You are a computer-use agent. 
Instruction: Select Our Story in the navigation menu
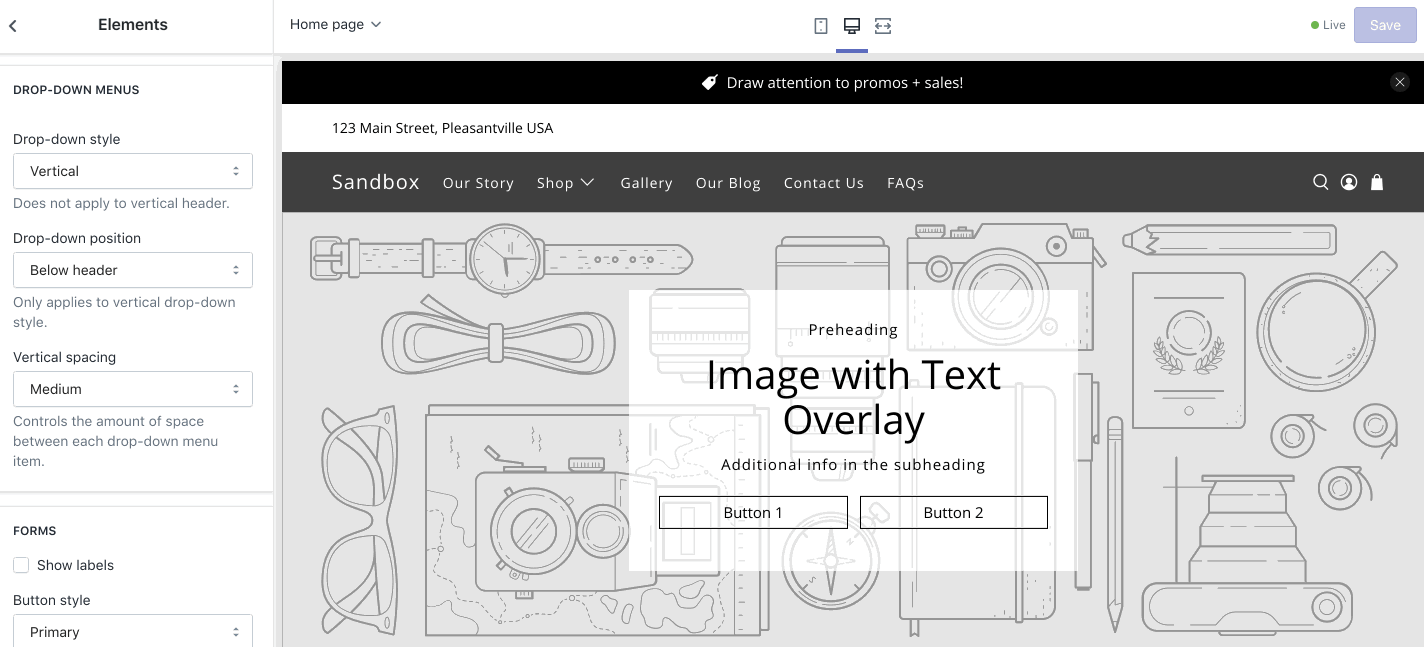pos(478,183)
